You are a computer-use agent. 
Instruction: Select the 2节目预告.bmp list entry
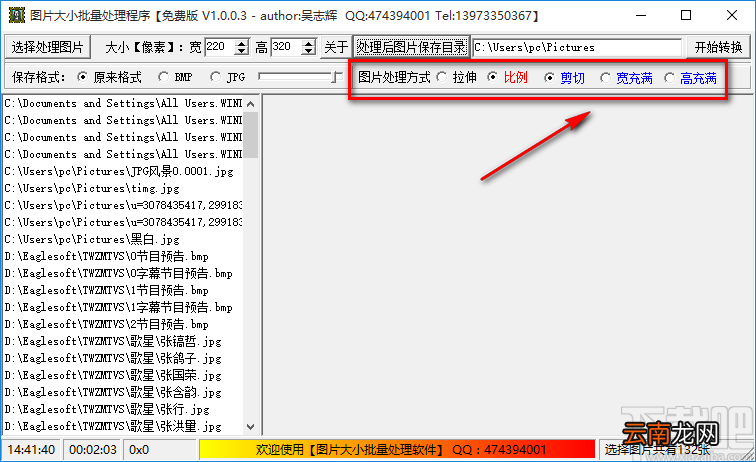123,324
